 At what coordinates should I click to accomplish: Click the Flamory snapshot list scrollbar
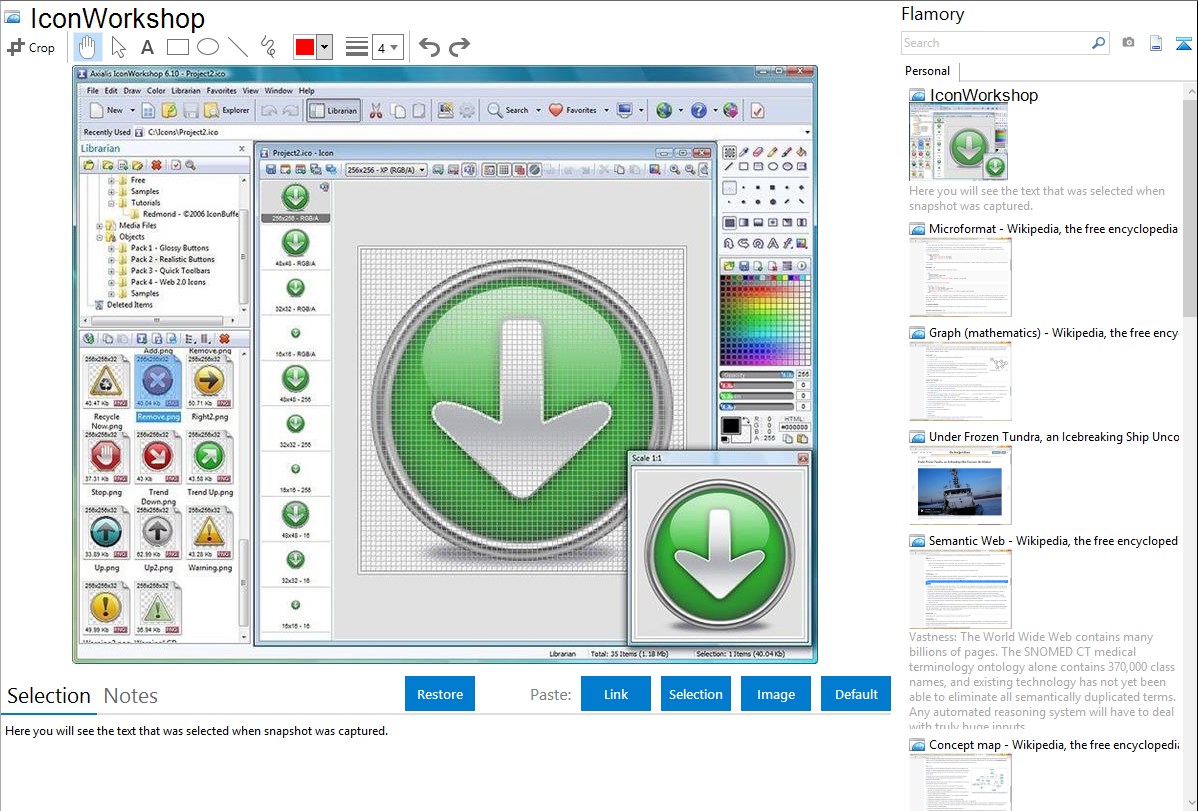pyautogui.click(x=1190, y=208)
